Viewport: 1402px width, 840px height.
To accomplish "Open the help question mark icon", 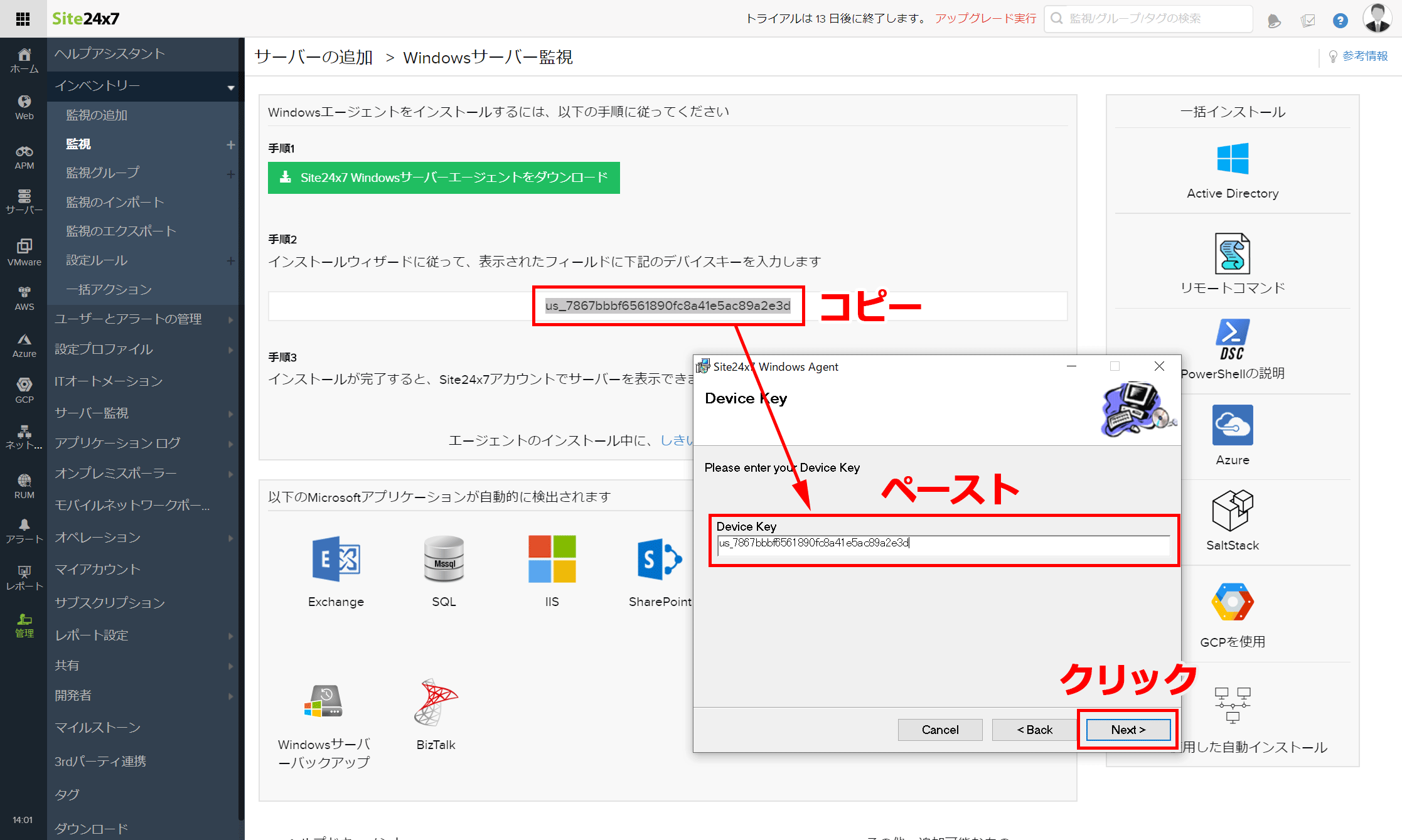I will 1340,21.
